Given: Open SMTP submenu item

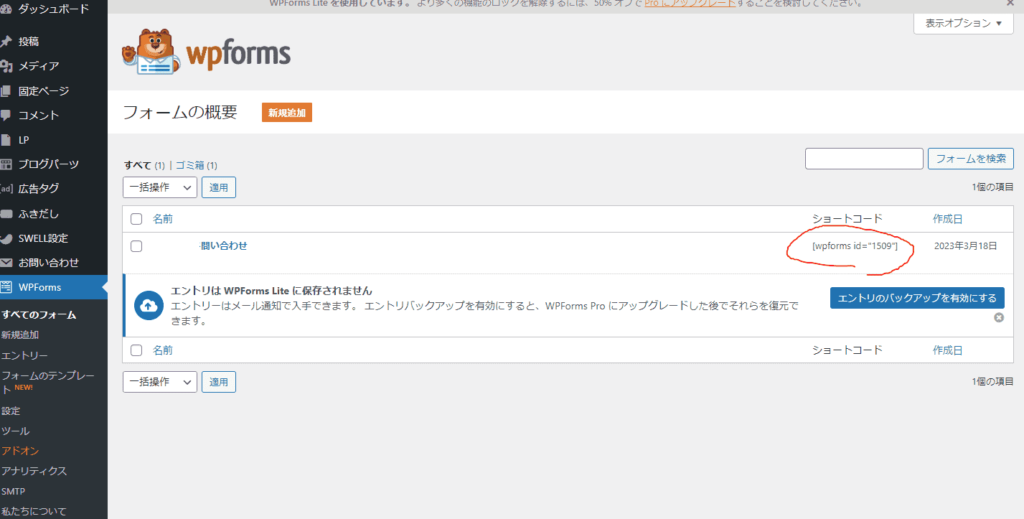Looking at the screenshot, I should tap(13, 491).
